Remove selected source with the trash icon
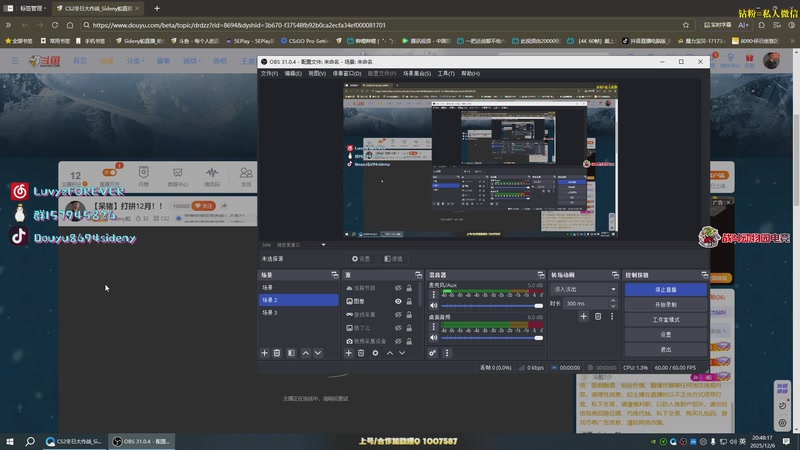This screenshot has width=800, height=450. click(361, 353)
